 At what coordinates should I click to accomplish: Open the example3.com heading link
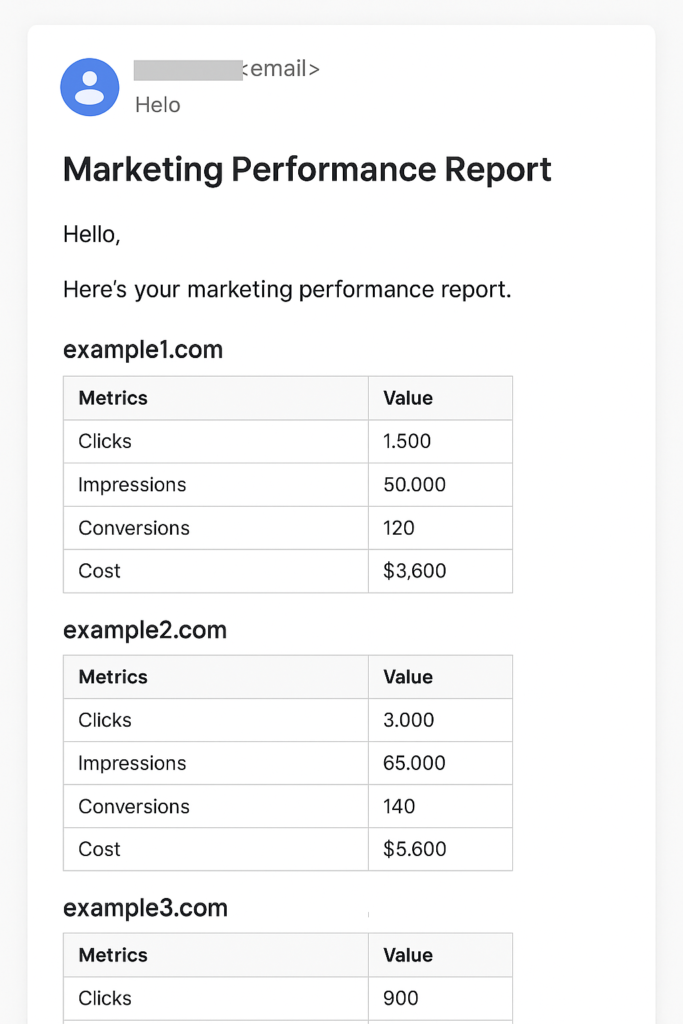(x=146, y=908)
